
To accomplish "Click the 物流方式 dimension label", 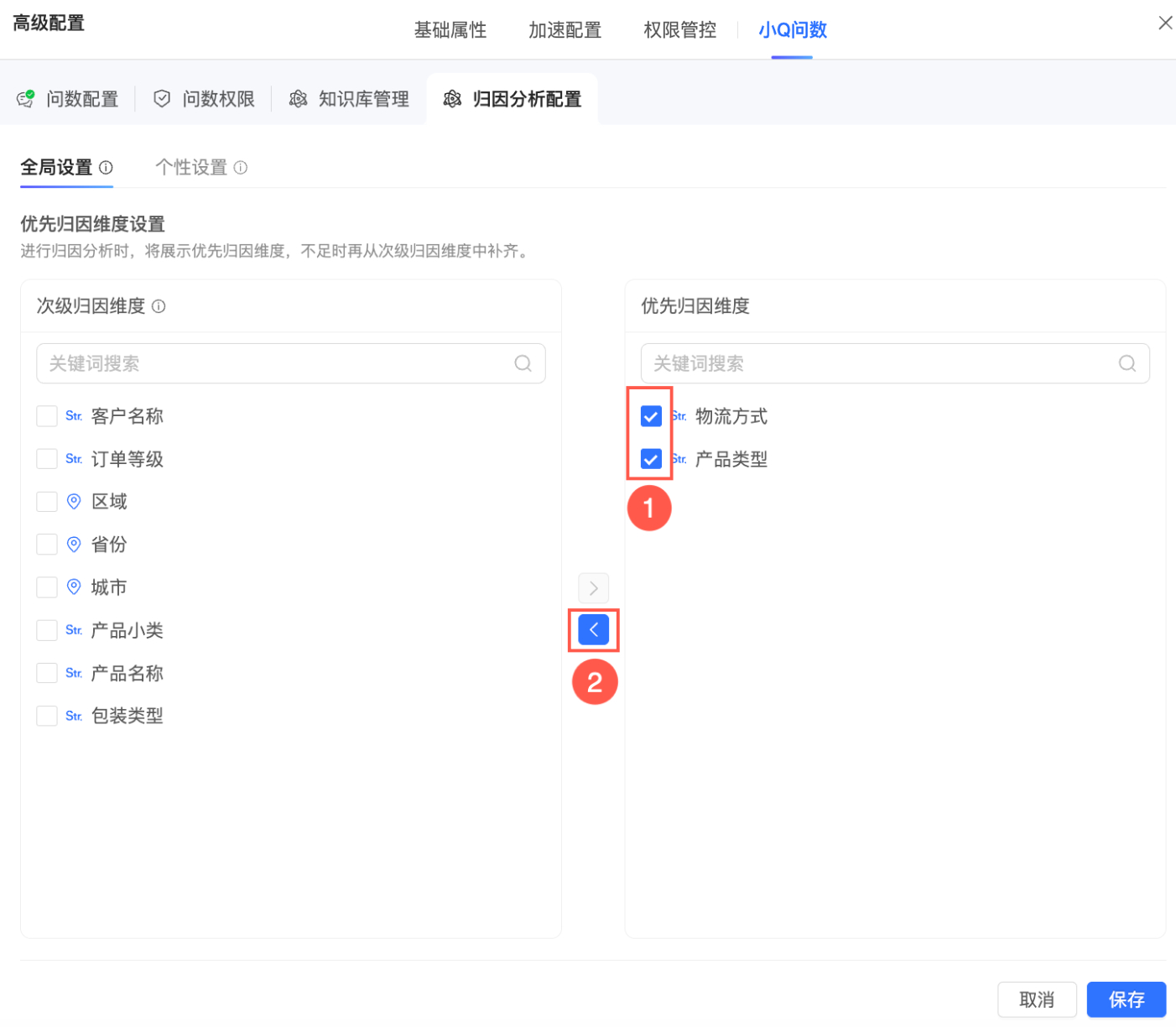I will (731, 416).
